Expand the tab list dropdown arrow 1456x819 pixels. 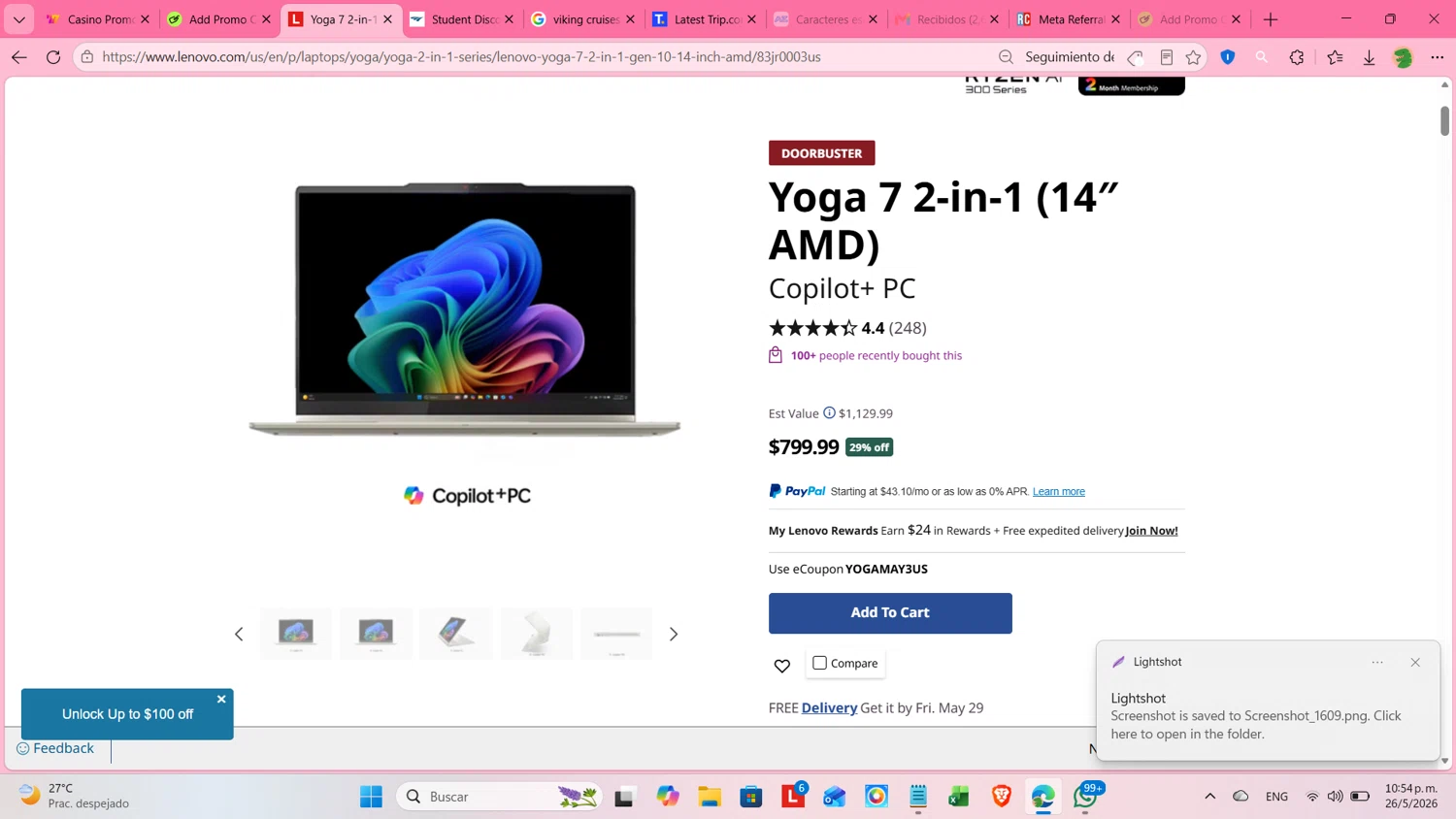[18, 19]
